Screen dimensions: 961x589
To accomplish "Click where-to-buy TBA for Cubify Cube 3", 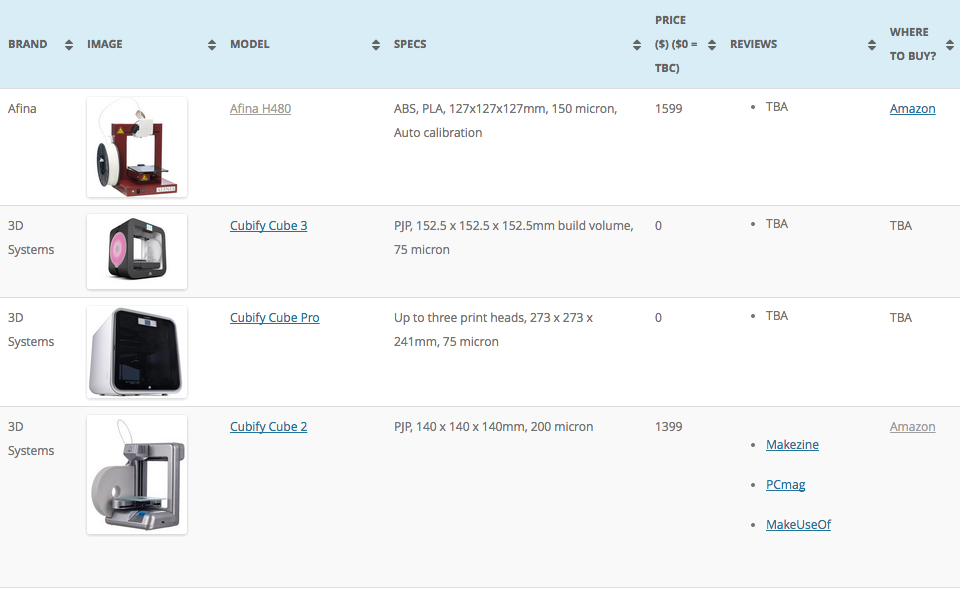I will click(x=901, y=226).
